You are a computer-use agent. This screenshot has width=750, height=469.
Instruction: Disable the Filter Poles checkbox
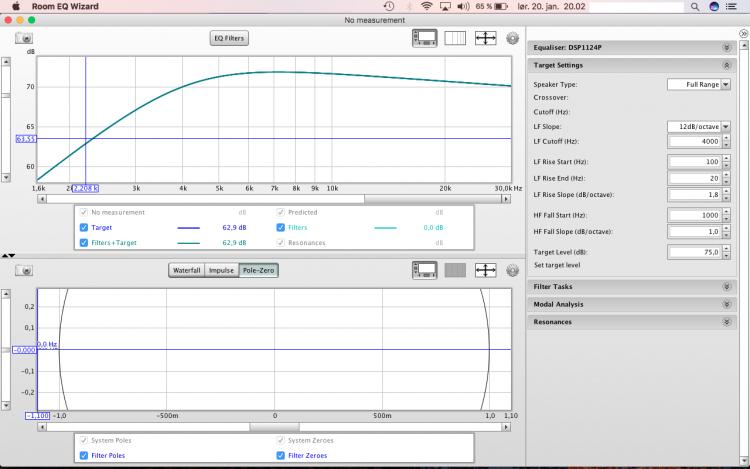point(83,456)
